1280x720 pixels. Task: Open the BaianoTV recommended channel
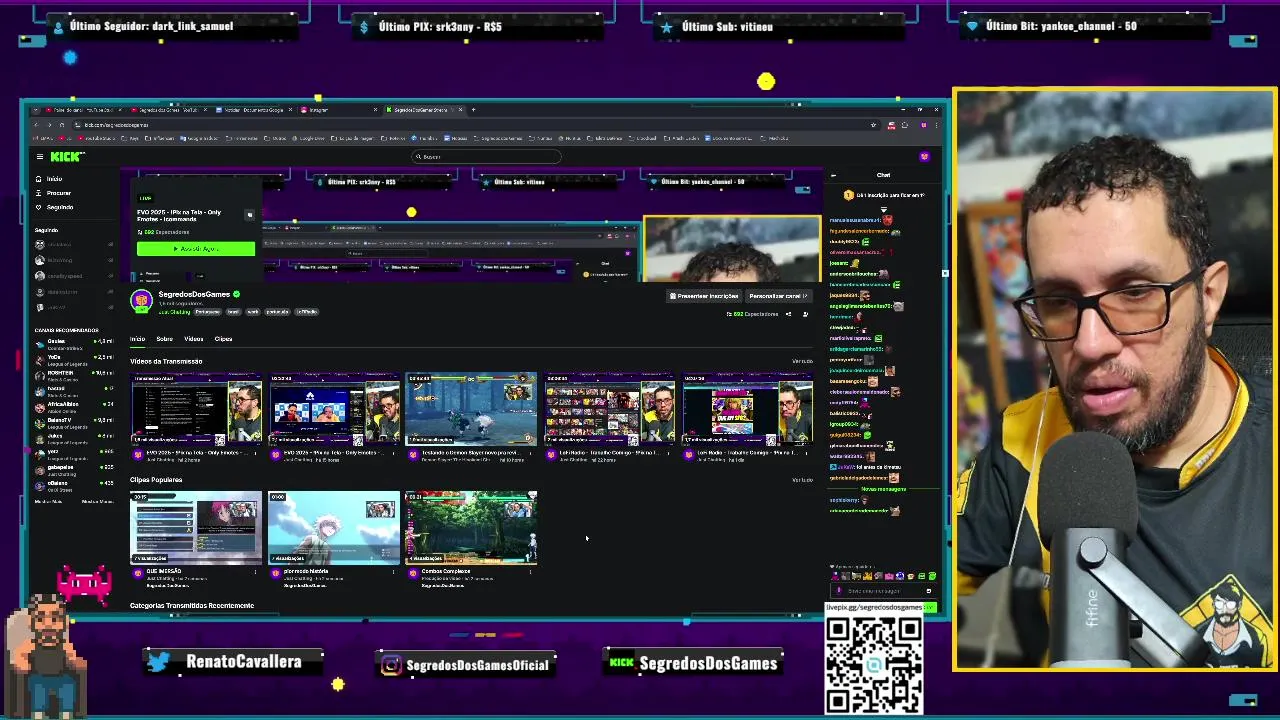(75, 424)
